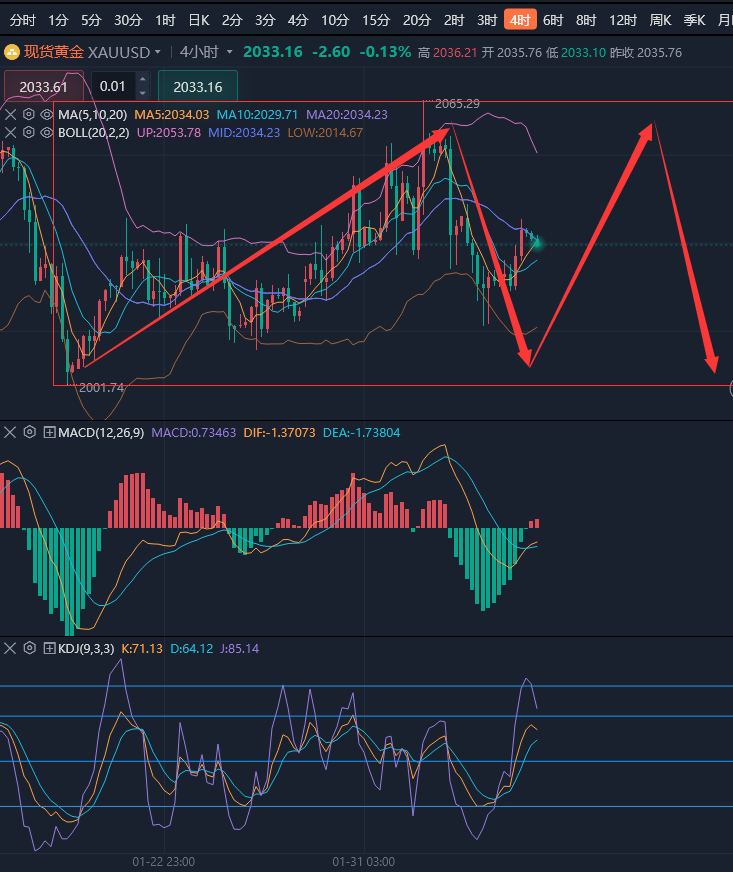Expand the 4小时 timeframe dropdown
The image size is (733, 872).
pyautogui.click(x=230, y=52)
